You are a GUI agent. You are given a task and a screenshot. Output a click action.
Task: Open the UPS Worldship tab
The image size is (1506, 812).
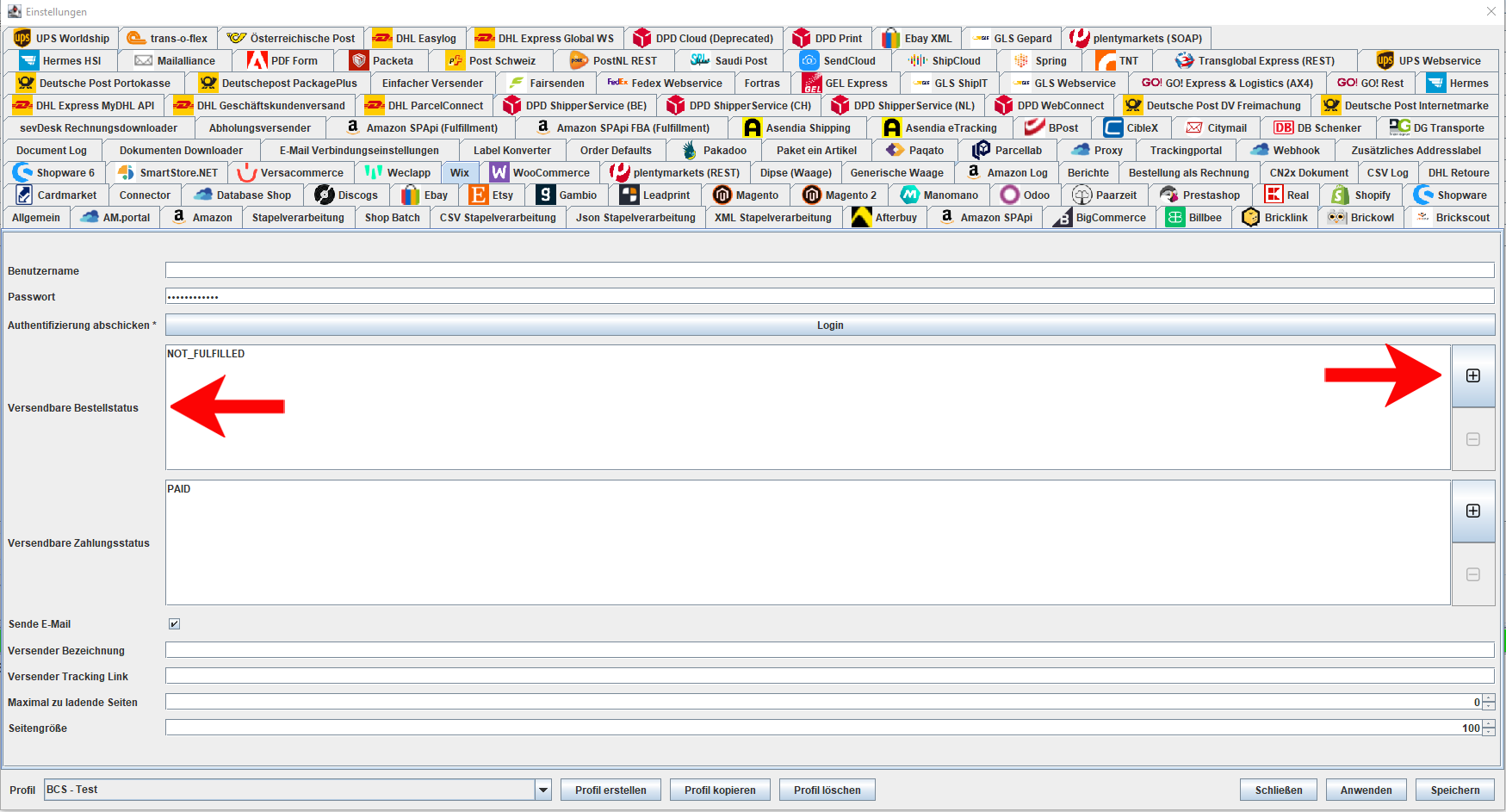62,38
